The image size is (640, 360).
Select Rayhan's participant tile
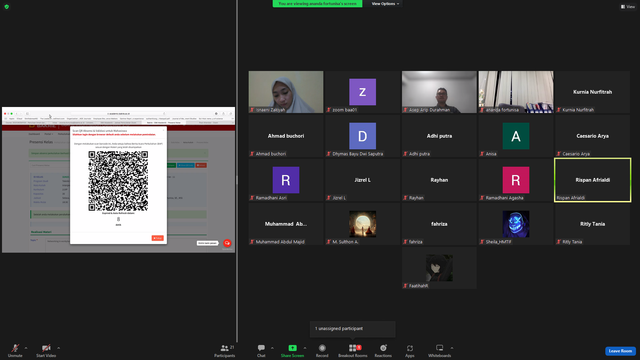click(x=439, y=180)
